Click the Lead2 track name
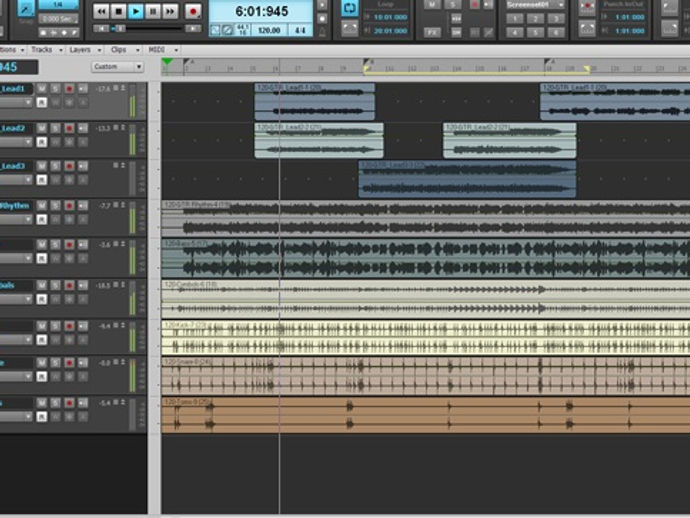 pyautogui.click(x=13, y=128)
